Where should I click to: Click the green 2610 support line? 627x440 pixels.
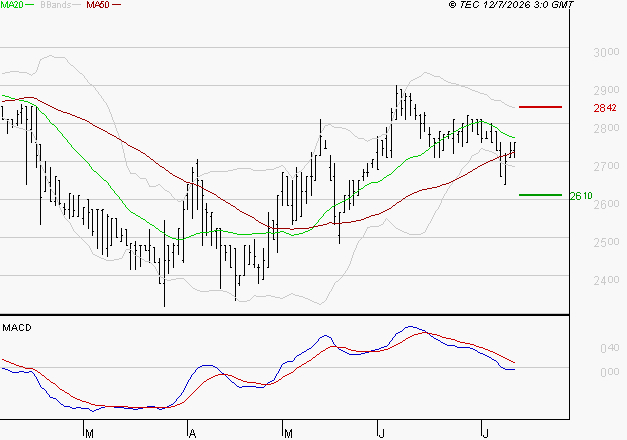click(540, 195)
